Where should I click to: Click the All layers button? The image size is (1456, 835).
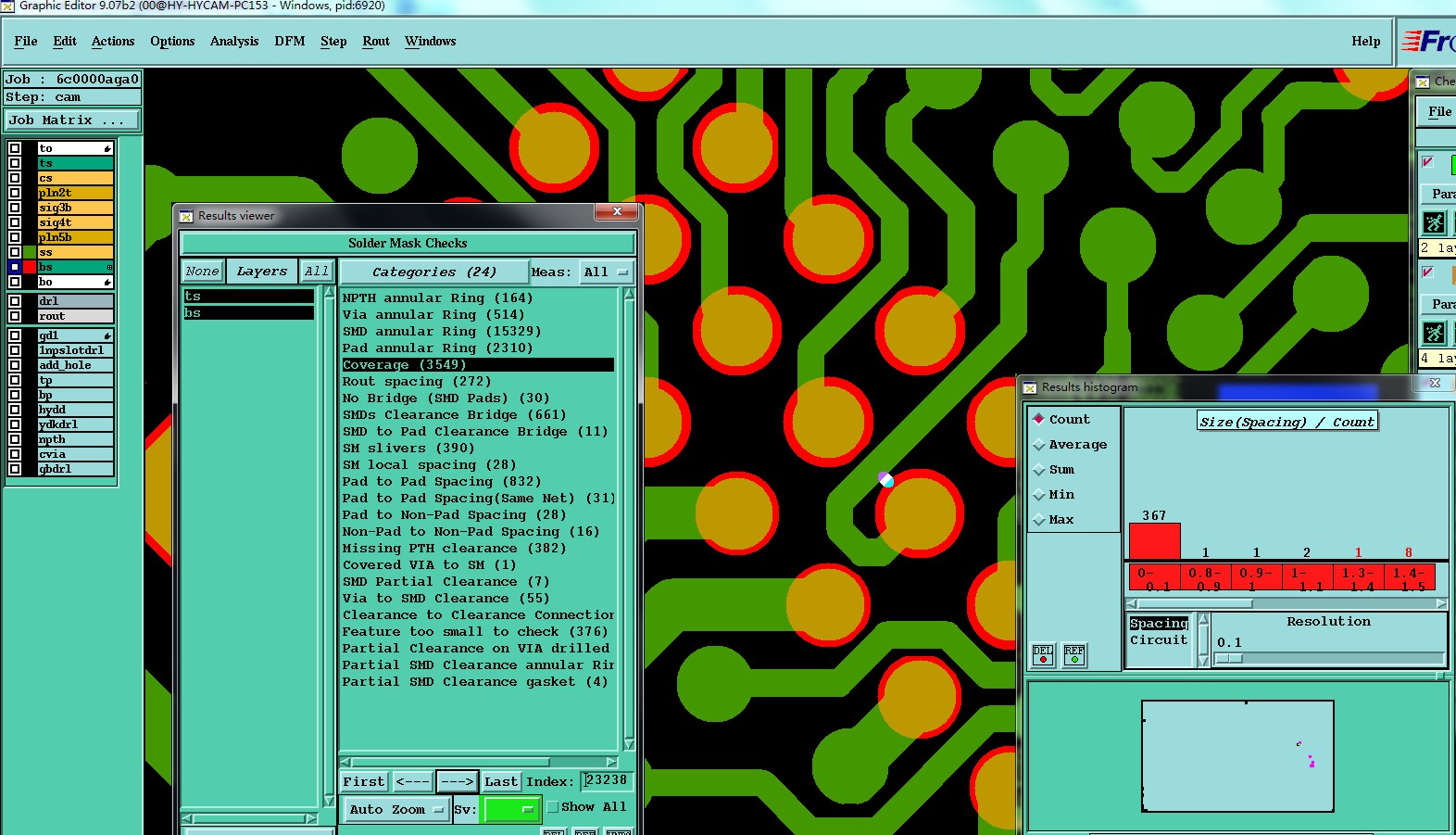(317, 272)
